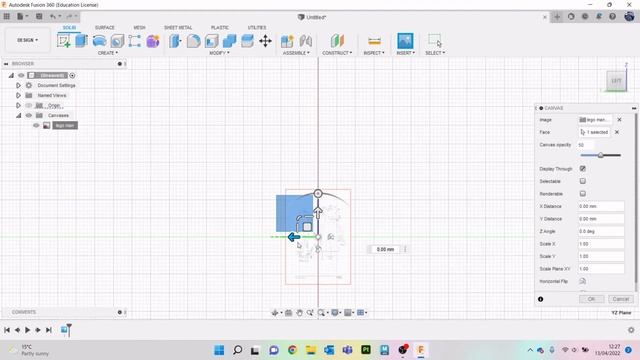Enable the Renderable checkbox
Screen dimensions: 640x360
click(x=582, y=193)
